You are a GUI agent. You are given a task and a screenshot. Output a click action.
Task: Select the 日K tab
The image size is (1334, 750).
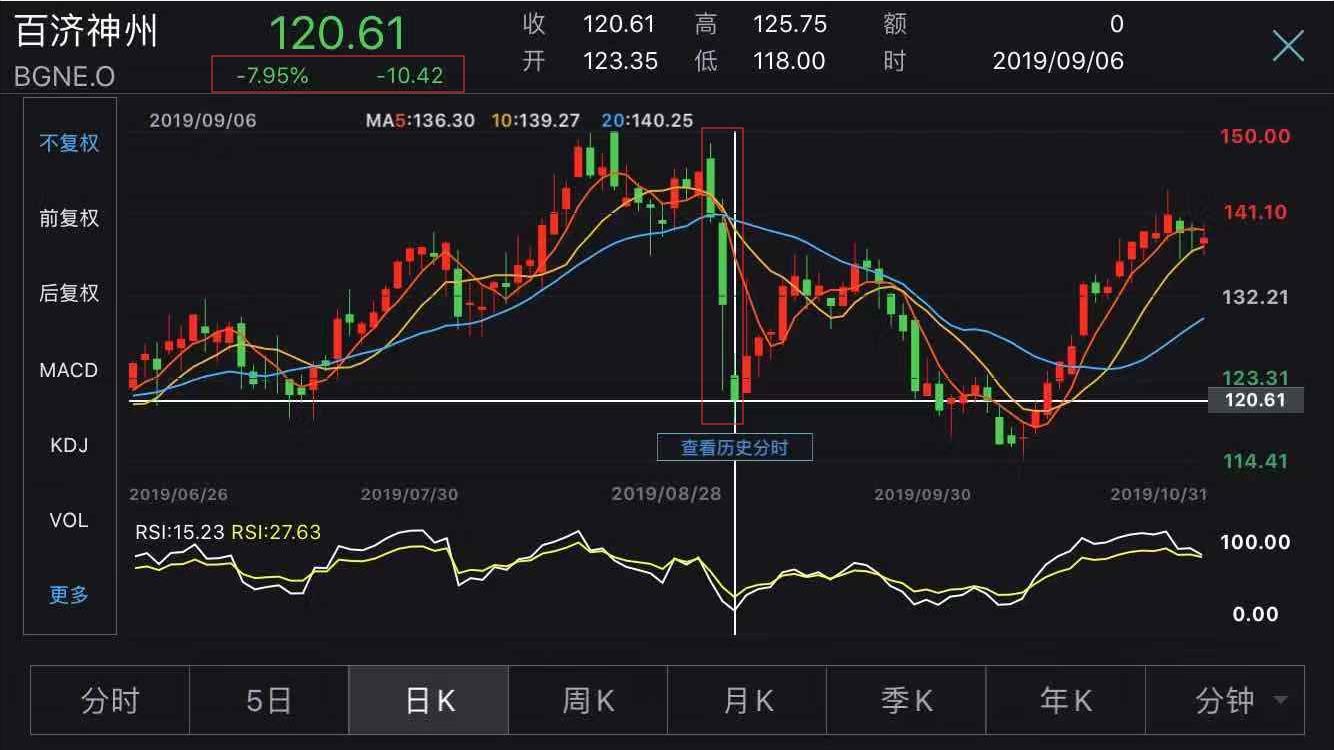pos(429,700)
